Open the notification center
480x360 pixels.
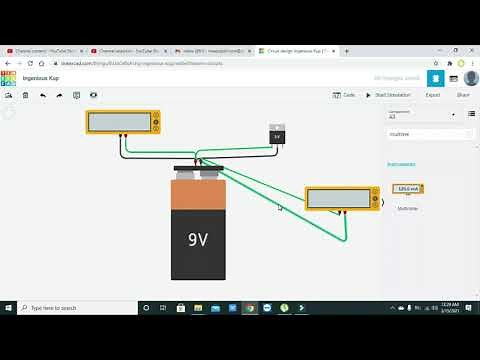(468, 308)
